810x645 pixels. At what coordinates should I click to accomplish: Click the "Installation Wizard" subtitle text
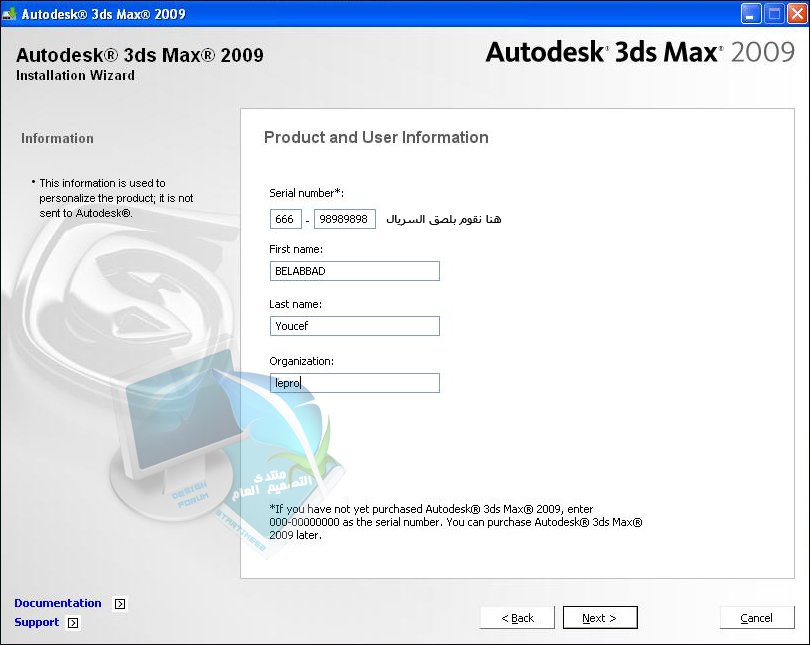[x=75, y=75]
